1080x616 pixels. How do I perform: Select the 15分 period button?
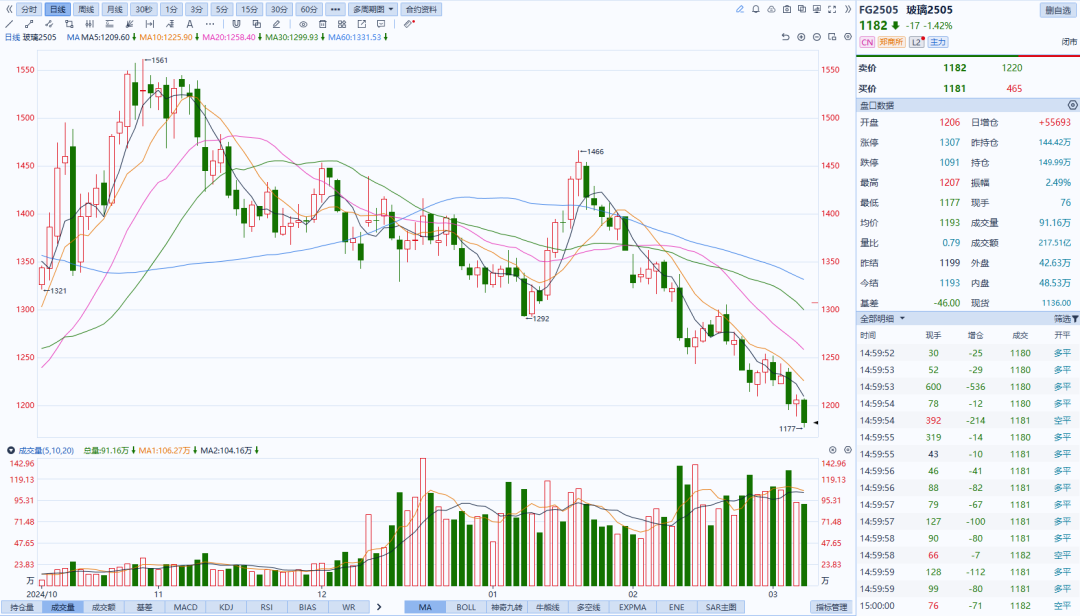[249, 10]
